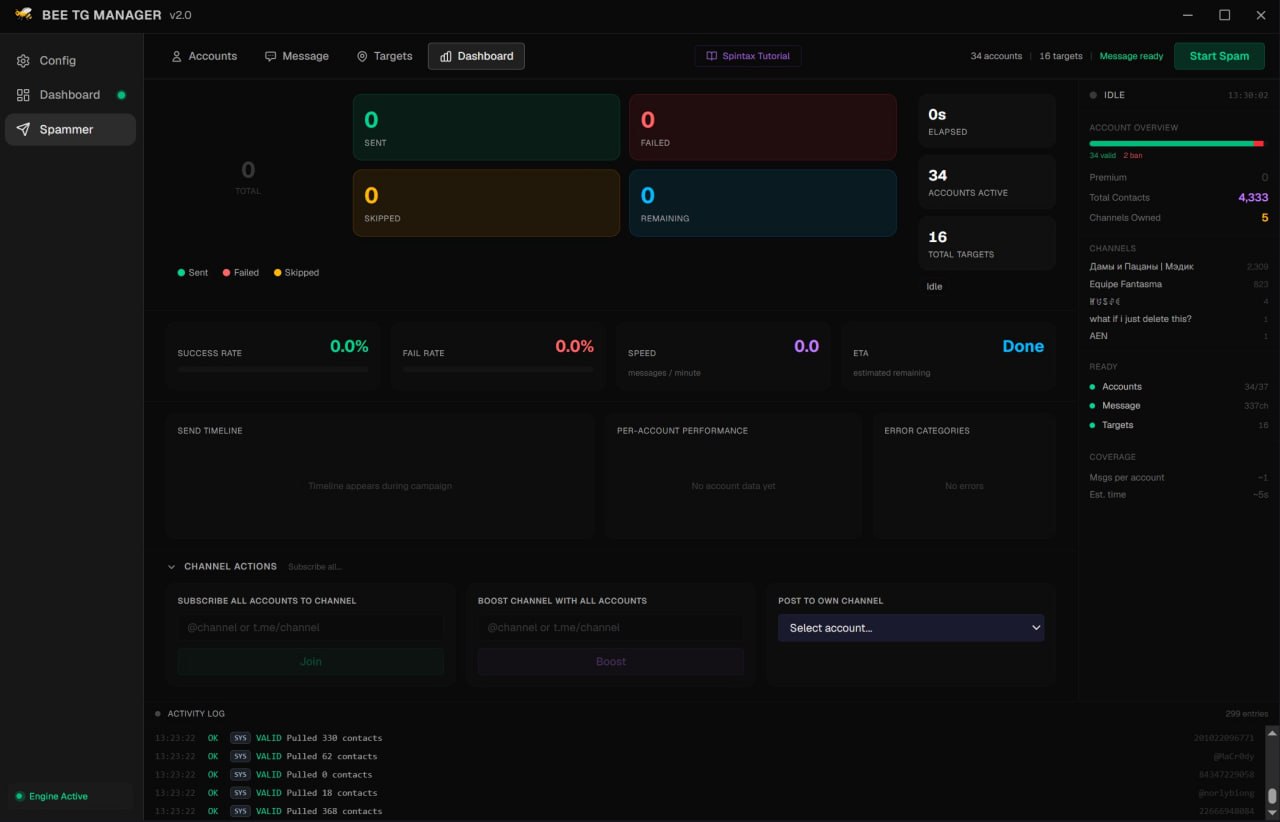
Task: Click the Account Overview valid/ban bar
Action: coord(1177,144)
